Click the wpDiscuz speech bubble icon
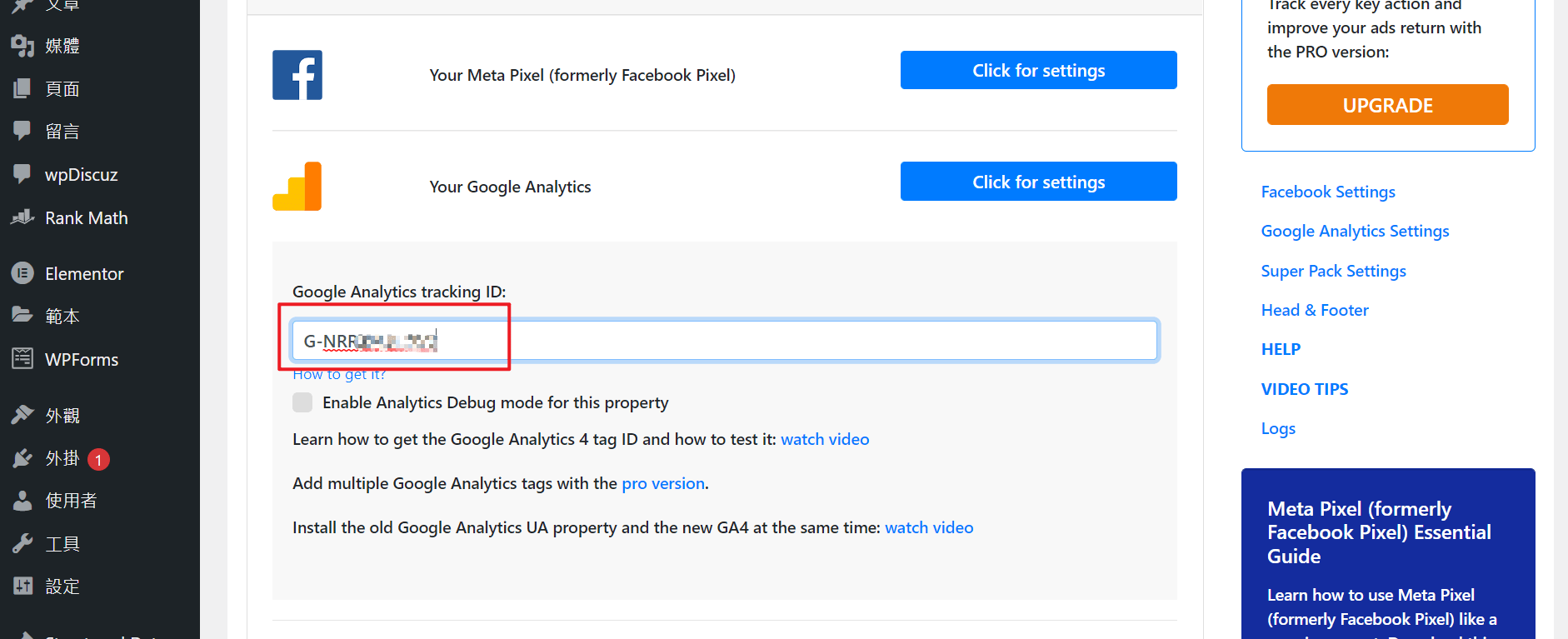This screenshot has width=1568, height=639. (x=22, y=174)
